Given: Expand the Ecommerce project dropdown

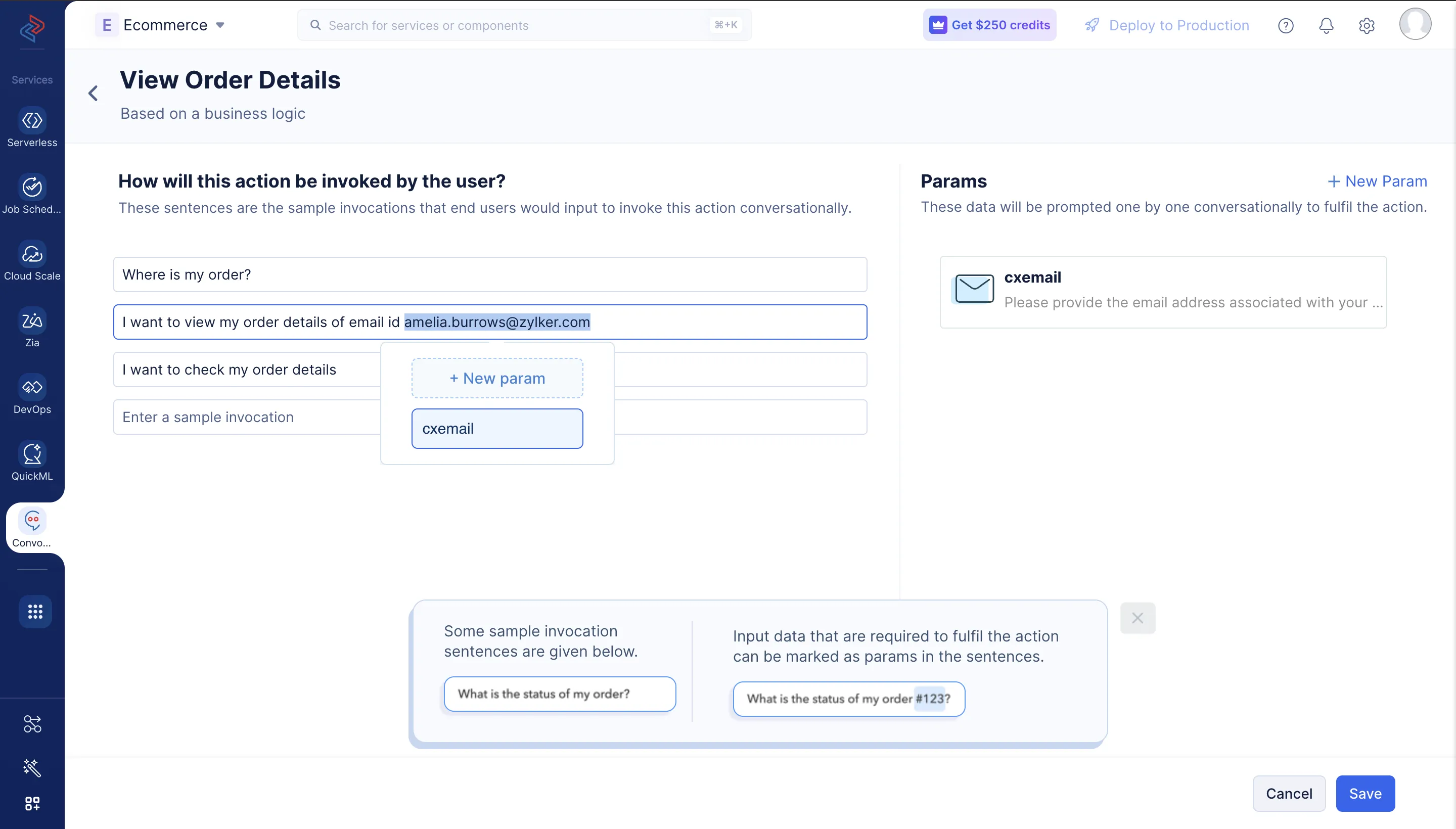Looking at the screenshot, I should point(220,25).
